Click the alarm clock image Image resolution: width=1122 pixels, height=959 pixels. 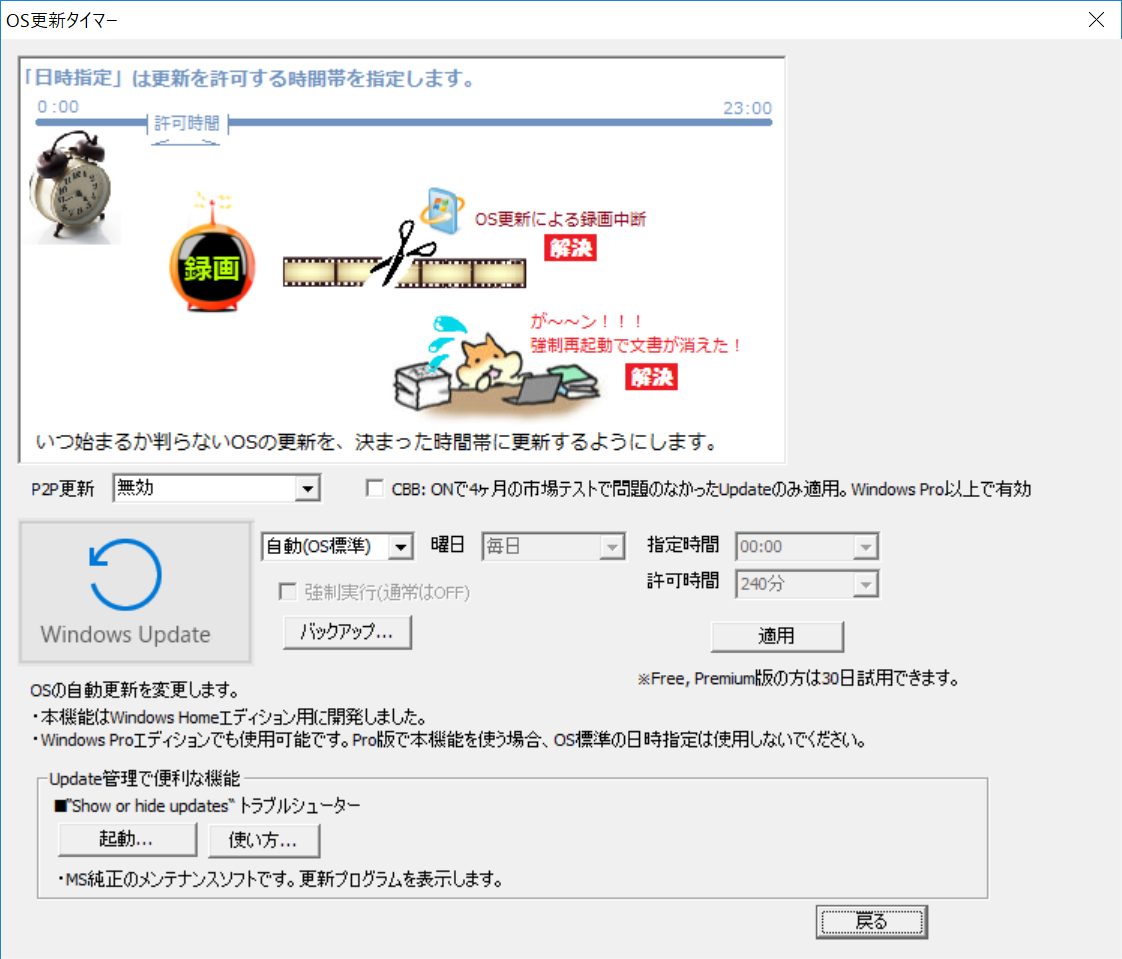[70, 190]
